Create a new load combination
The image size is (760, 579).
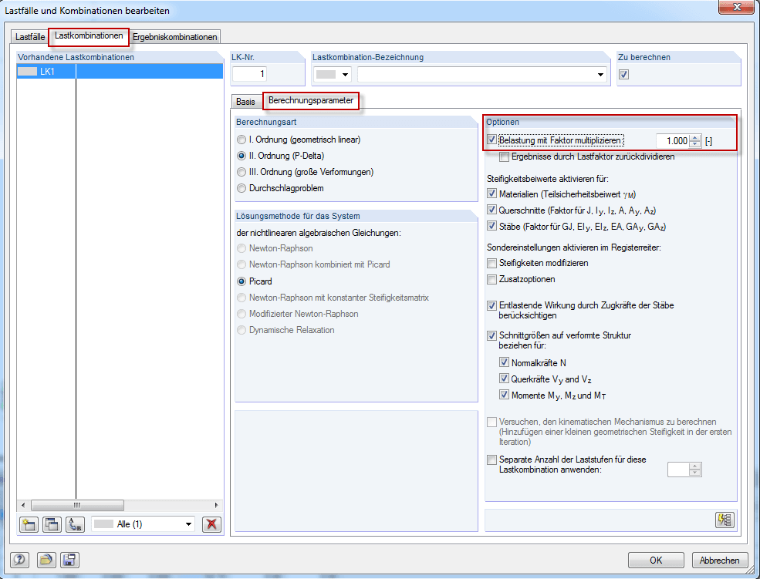[29, 525]
